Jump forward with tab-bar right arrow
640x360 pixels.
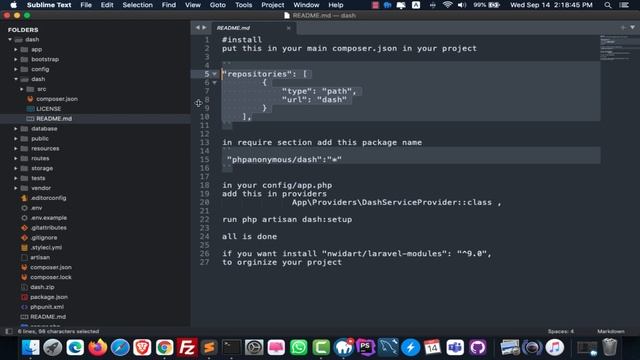click(x=204, y=28)
